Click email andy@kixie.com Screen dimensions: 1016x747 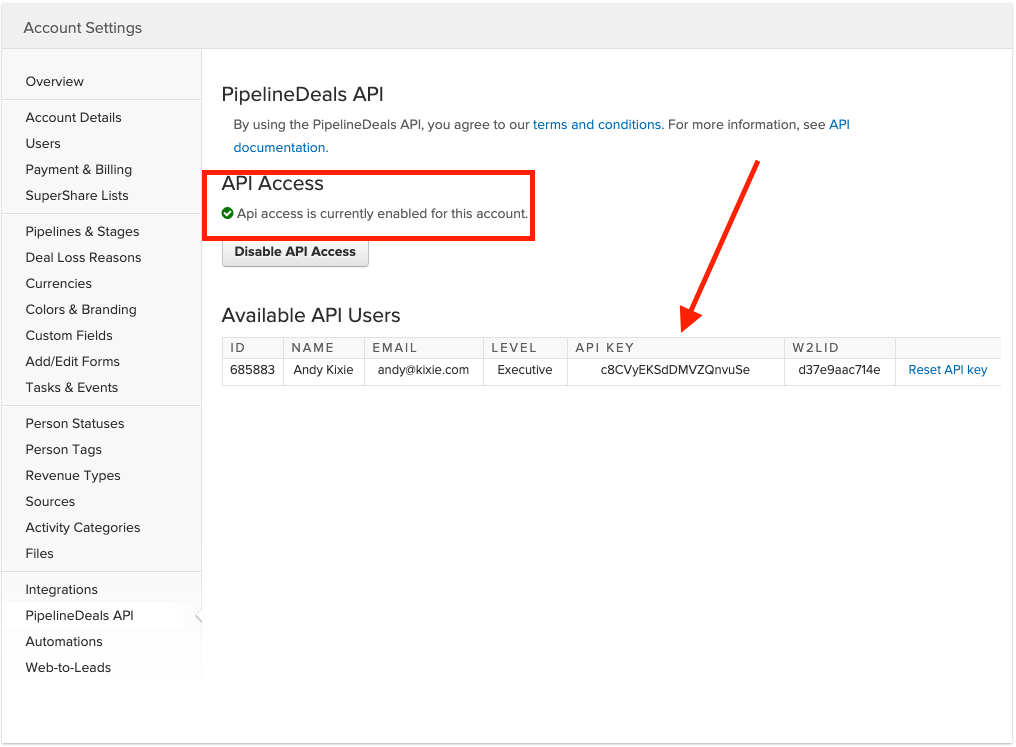pyautogui.click(x=423, y=370)
